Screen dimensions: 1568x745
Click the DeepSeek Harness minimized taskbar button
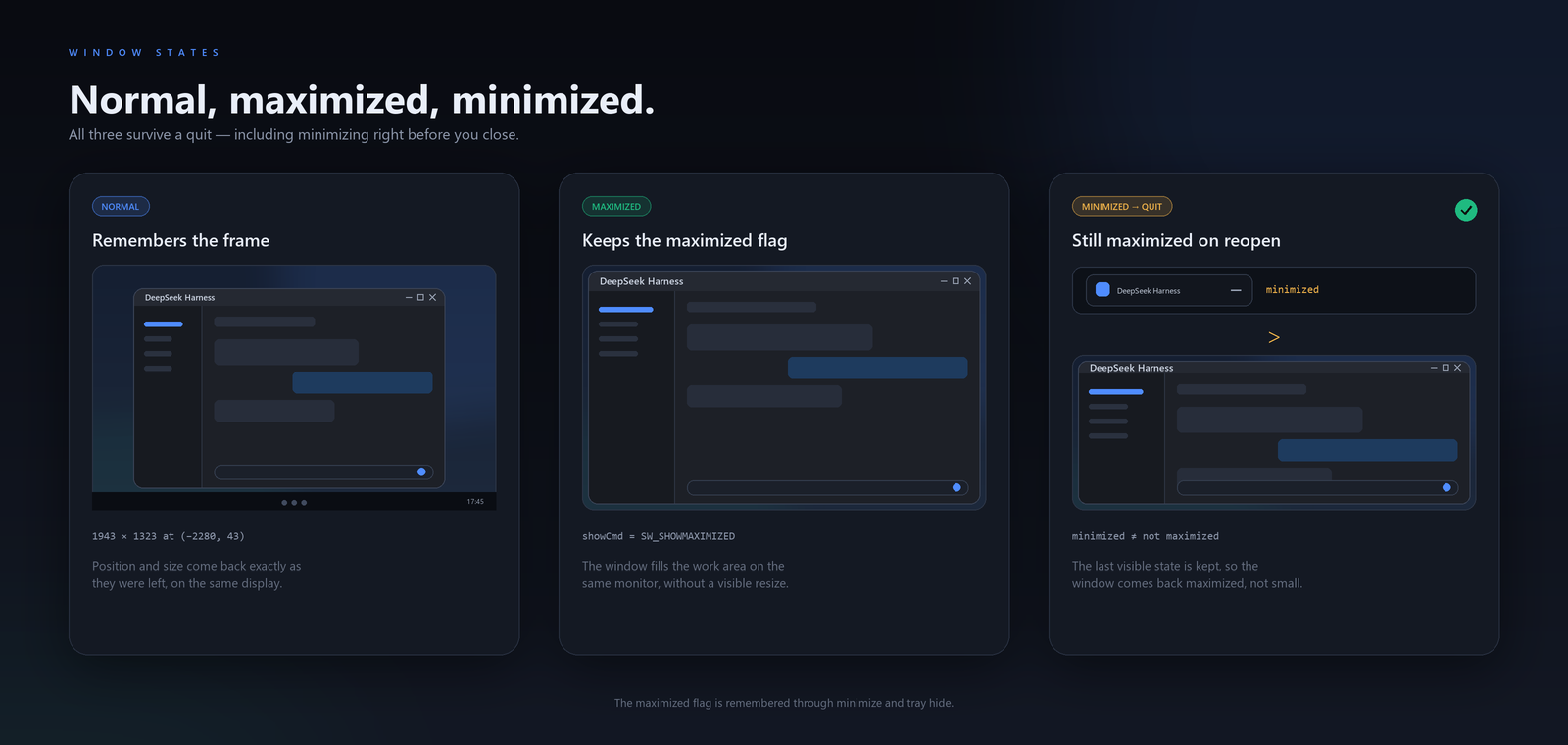(1169, 290)
